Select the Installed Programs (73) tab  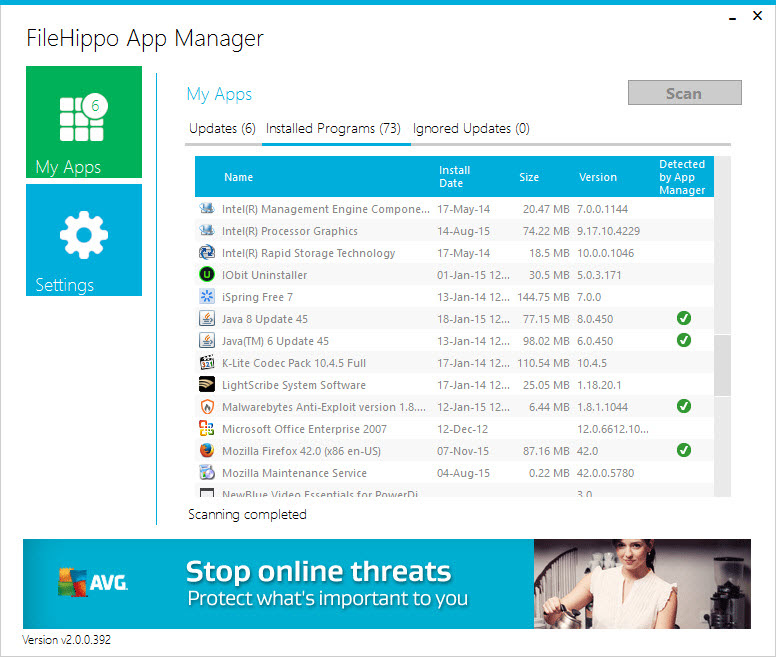(333, 129)
